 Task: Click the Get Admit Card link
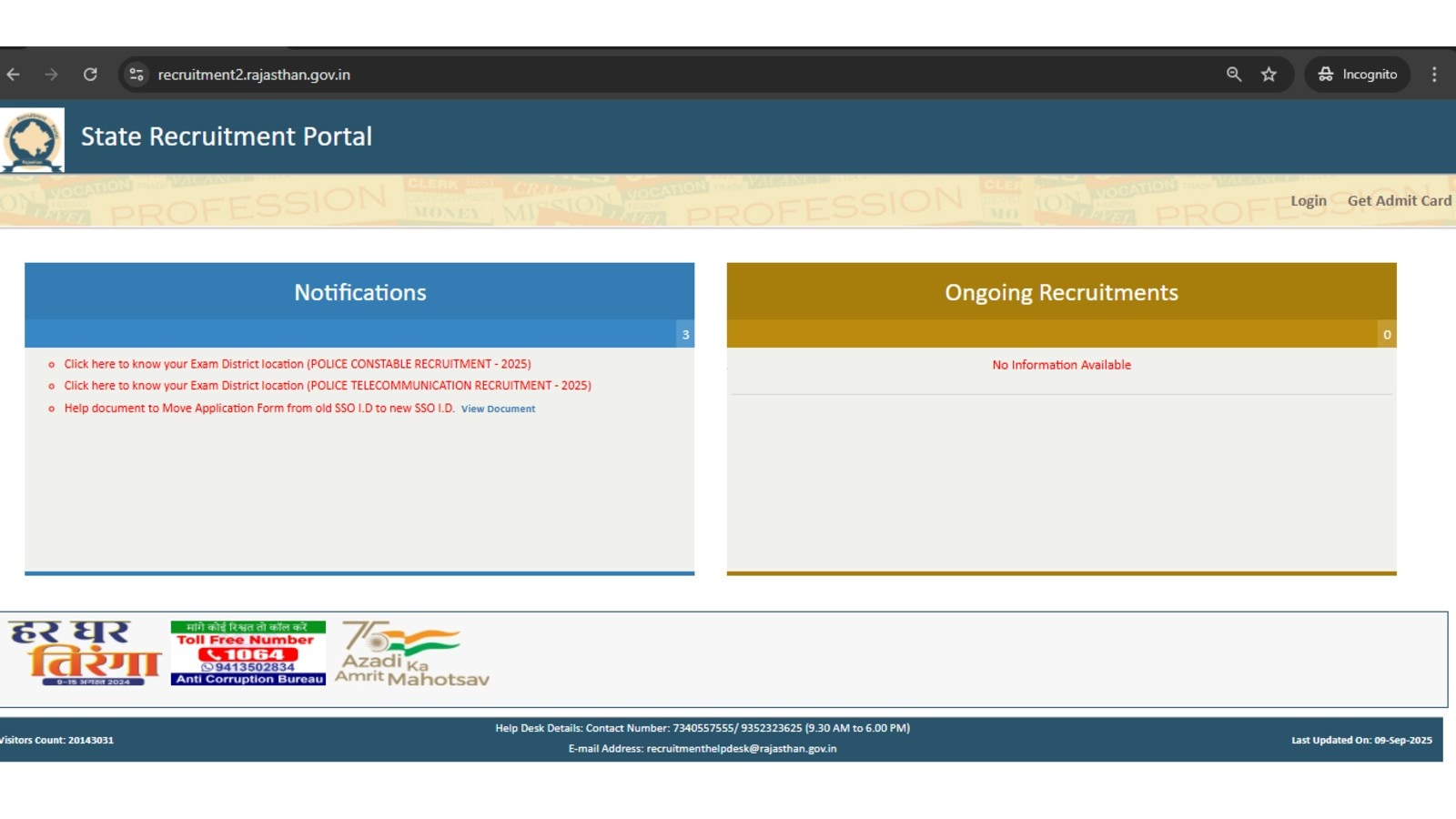click(x=1400, y=200)
